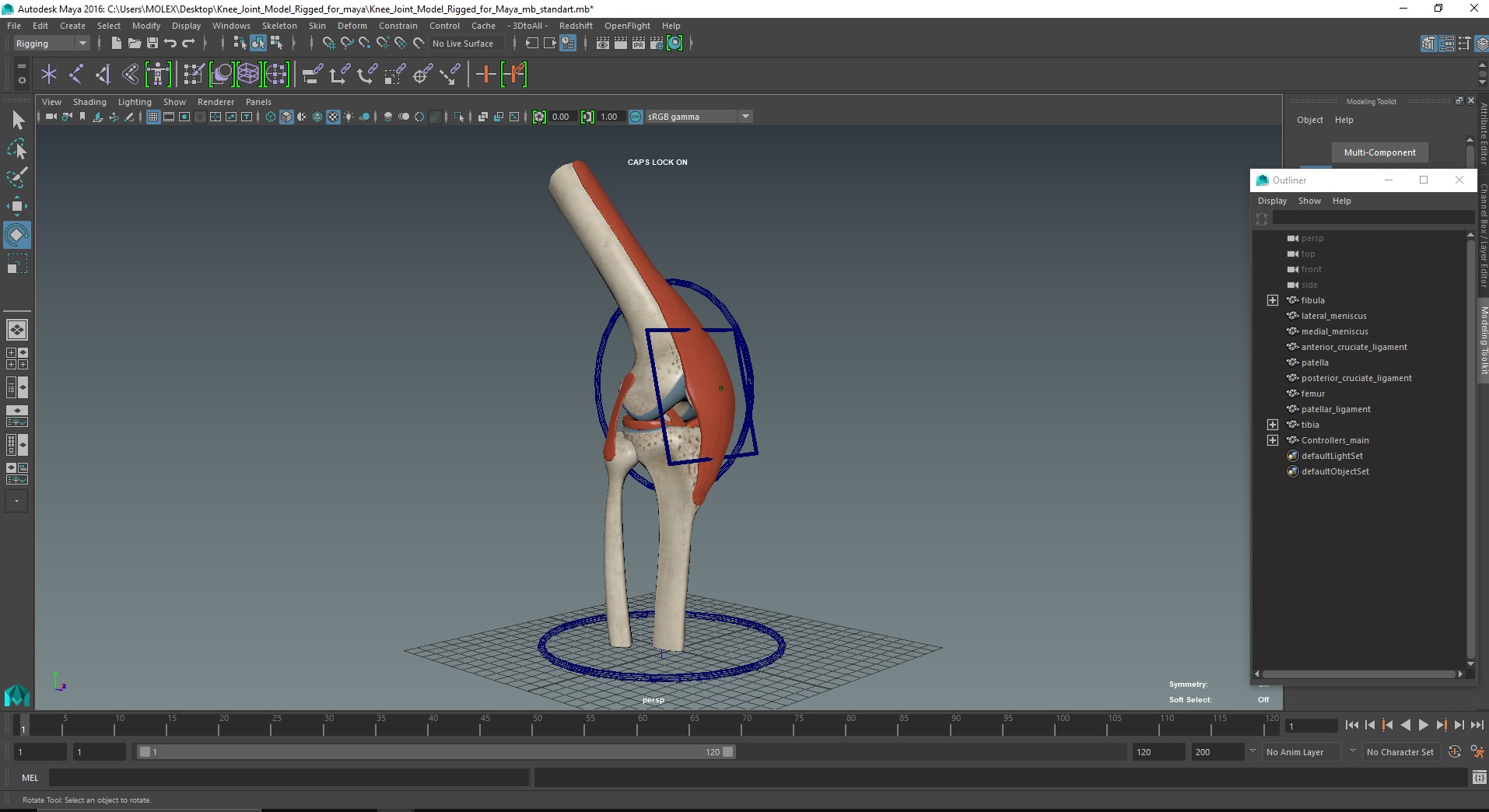Image resolution: width=1489 pixels, height=812 pixels.
Task: Activate the Lasso select tool
Action: click(x=17, y=149)
